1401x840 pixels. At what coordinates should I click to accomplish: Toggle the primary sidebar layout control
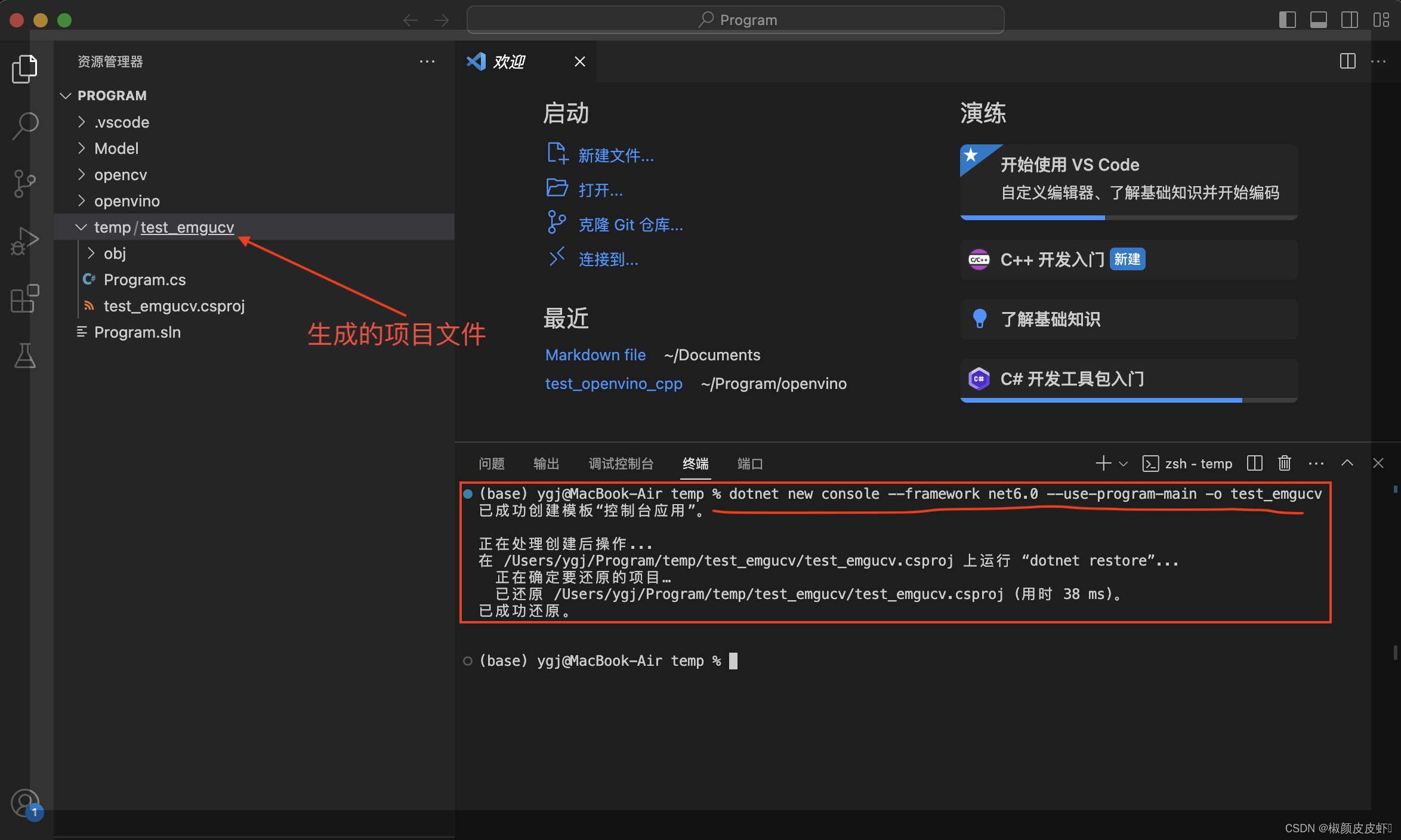tap(1287, 20)
